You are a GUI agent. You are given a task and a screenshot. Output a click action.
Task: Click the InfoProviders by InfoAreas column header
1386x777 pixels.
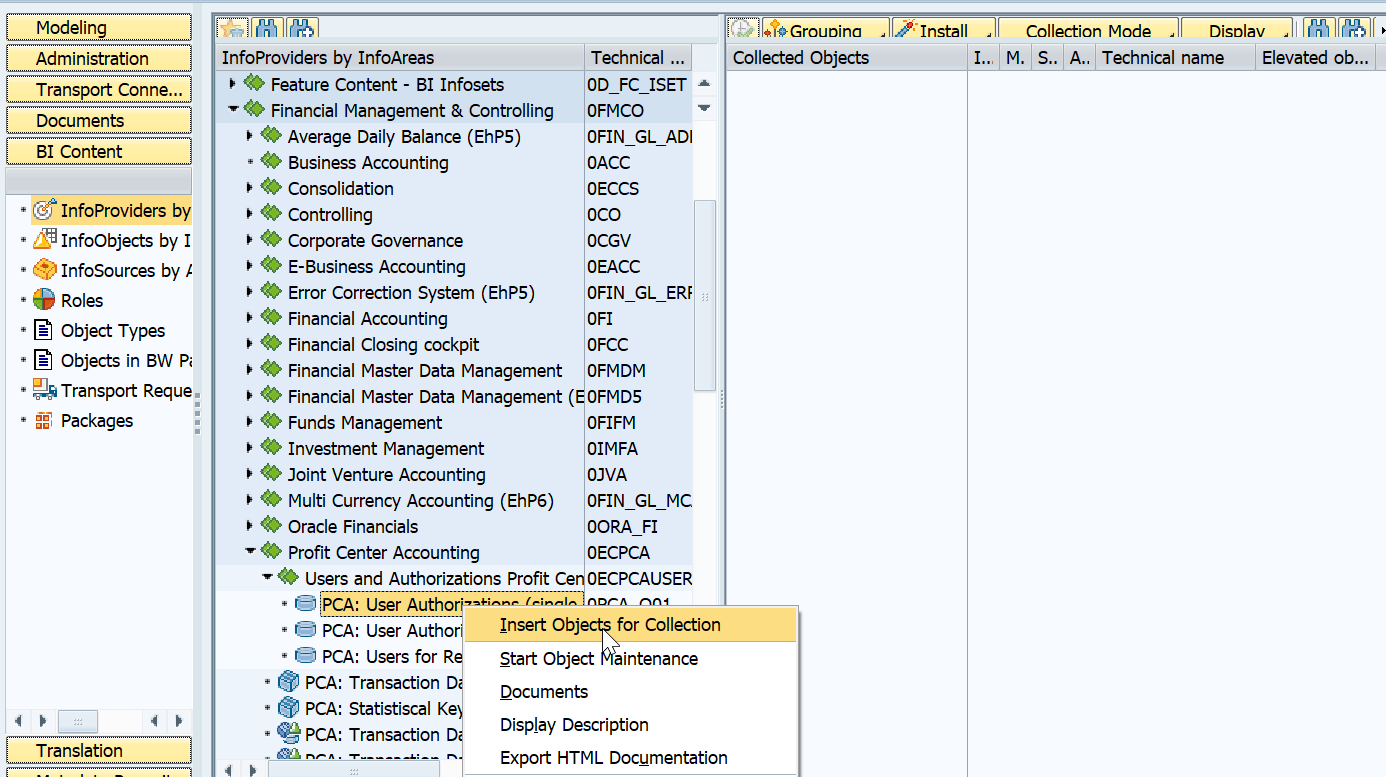(400, 58)
